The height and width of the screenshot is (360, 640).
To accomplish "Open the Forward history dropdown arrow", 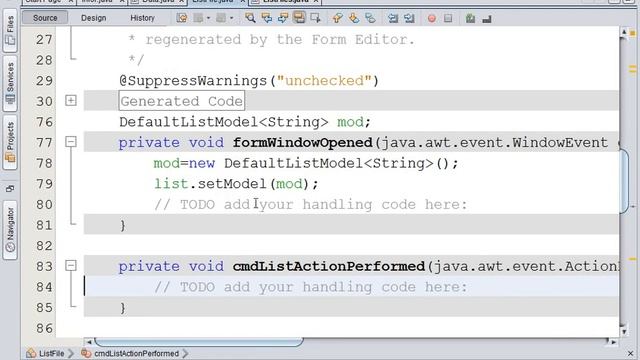I will point(231,18).
